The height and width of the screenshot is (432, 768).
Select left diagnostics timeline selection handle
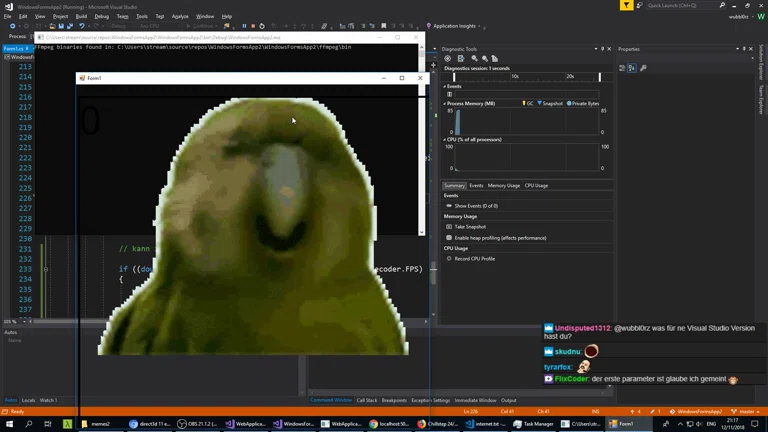coord(454,77)
